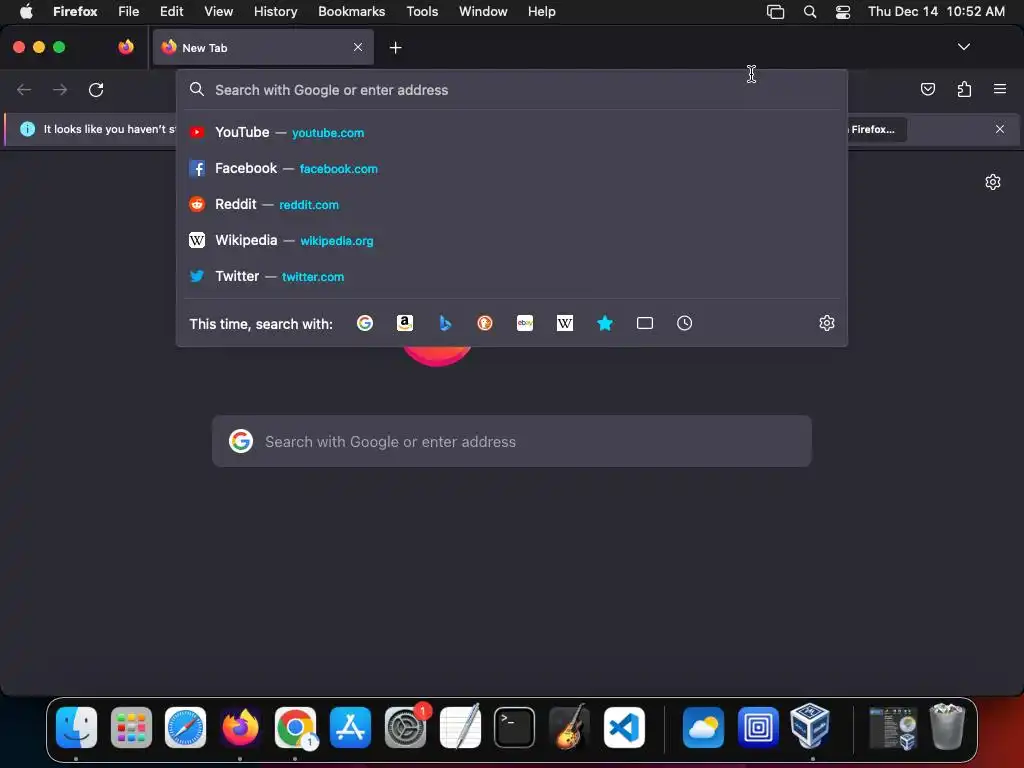Viewport: 1024px width, 768px height.
Task: Open macOS Control Center in menu bar
Action: 842,12
